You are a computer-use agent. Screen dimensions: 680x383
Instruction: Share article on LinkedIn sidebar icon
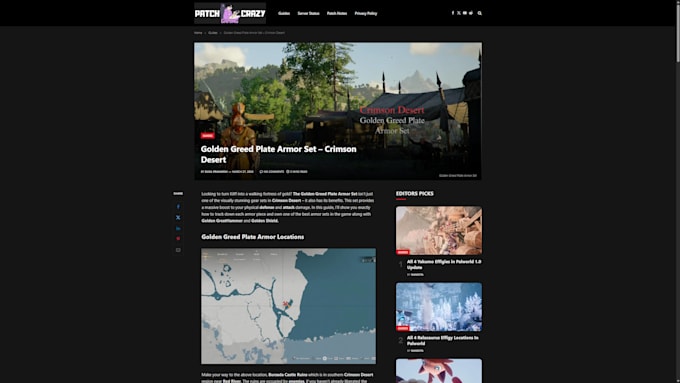click(178, 228)
